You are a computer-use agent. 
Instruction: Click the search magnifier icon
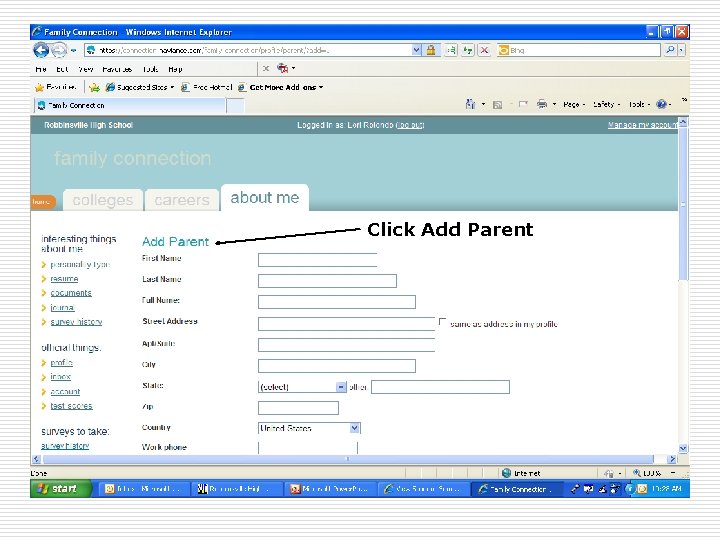[x=670, y=50]
